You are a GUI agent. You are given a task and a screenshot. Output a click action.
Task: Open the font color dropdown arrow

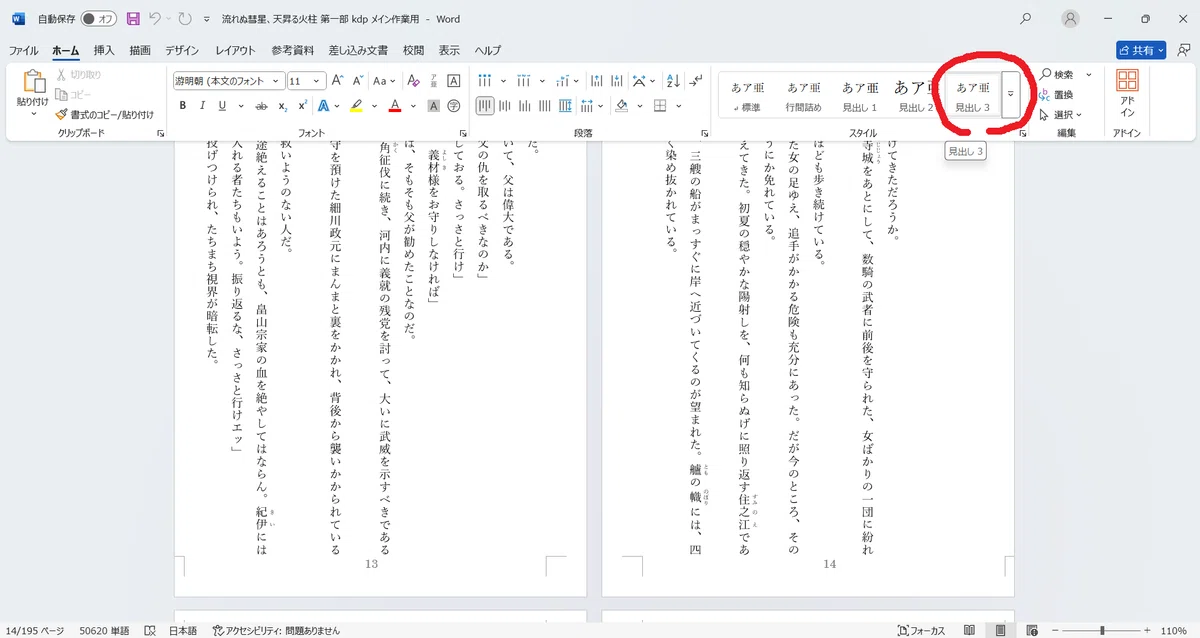pos(413,105)
